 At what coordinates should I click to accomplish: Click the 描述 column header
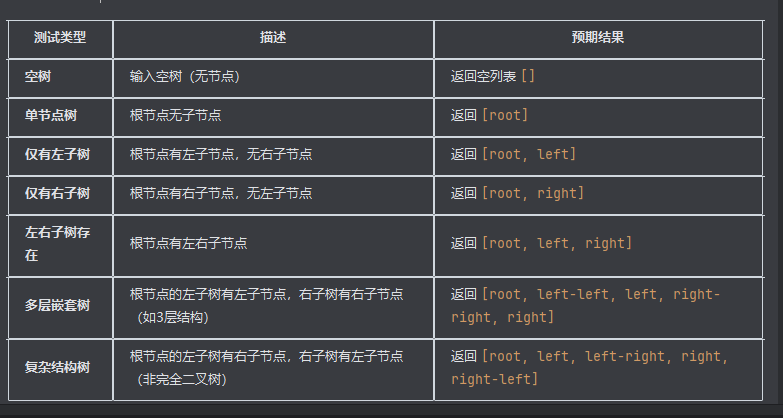273,38
